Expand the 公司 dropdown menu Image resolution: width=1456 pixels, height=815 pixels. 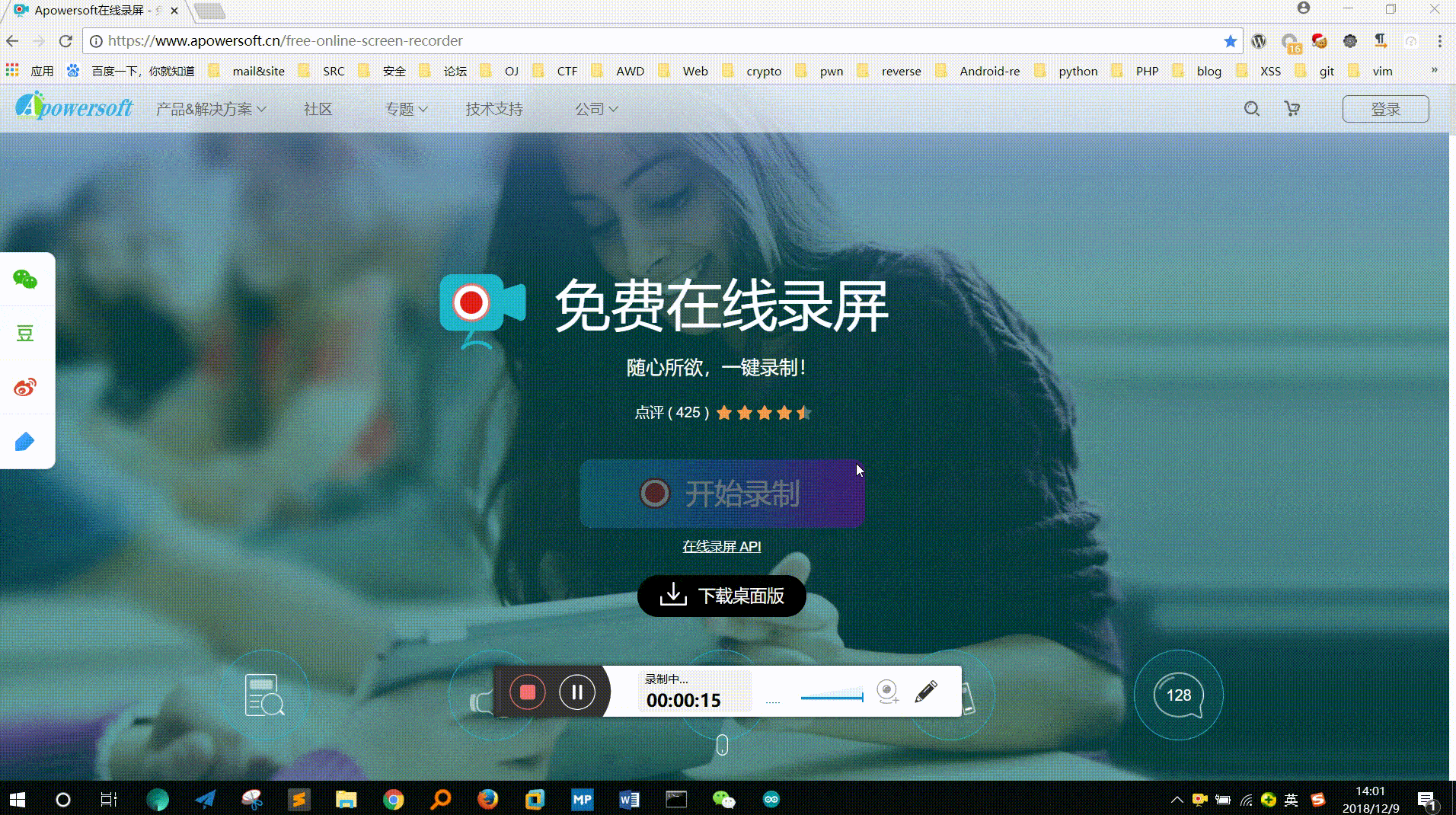(x=596, y=109)
